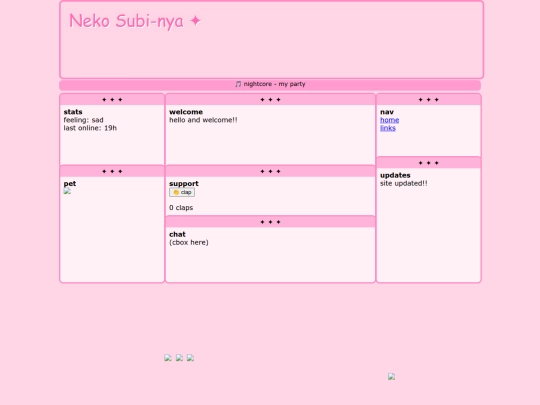Viewport: 540px width, 405px height.
Task: Click the nav heading
Action: [387, 112]
